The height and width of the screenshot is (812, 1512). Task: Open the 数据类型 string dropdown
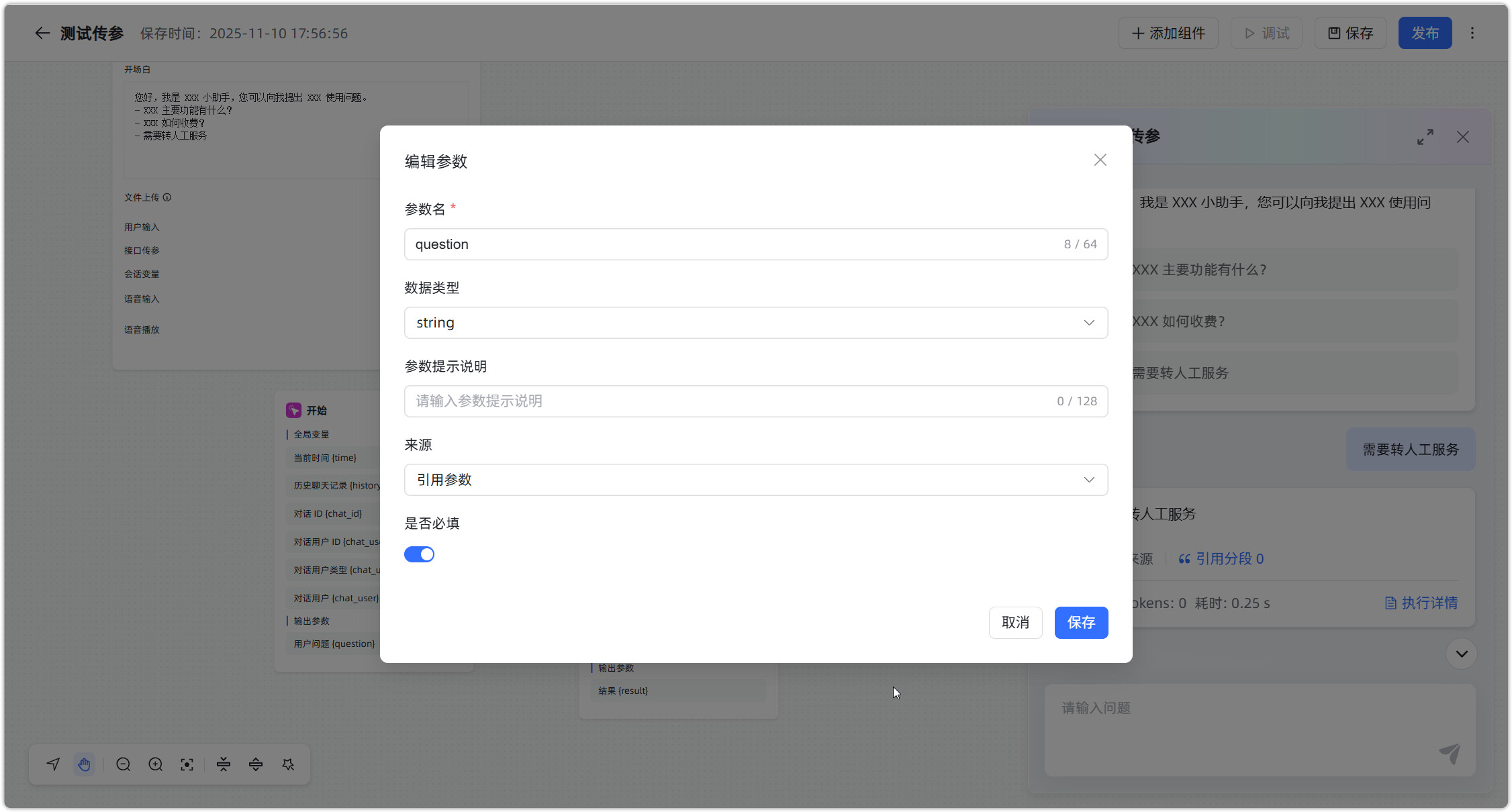[755, 323]
